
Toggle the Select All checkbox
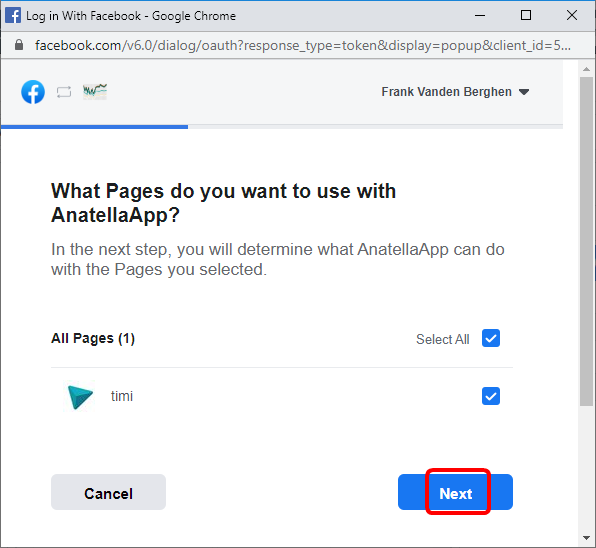click(x=491, y=338)
